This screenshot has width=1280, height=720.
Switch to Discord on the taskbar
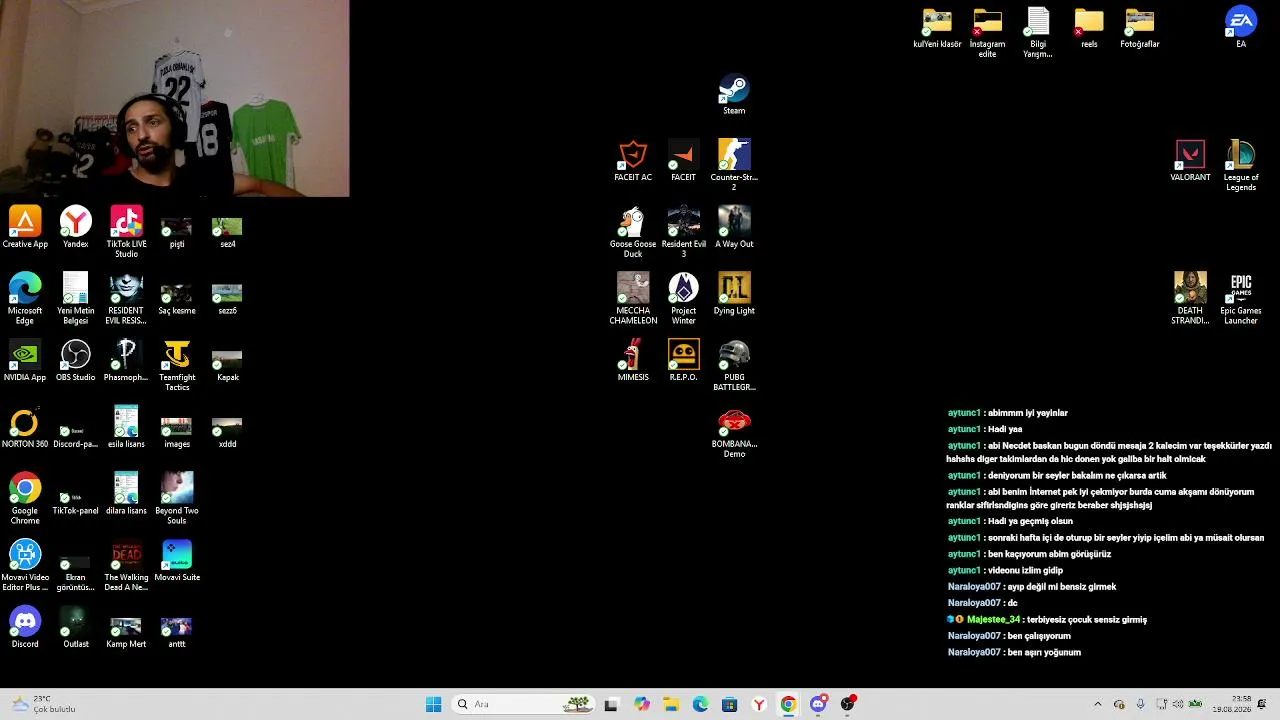(x=818, y=704)
